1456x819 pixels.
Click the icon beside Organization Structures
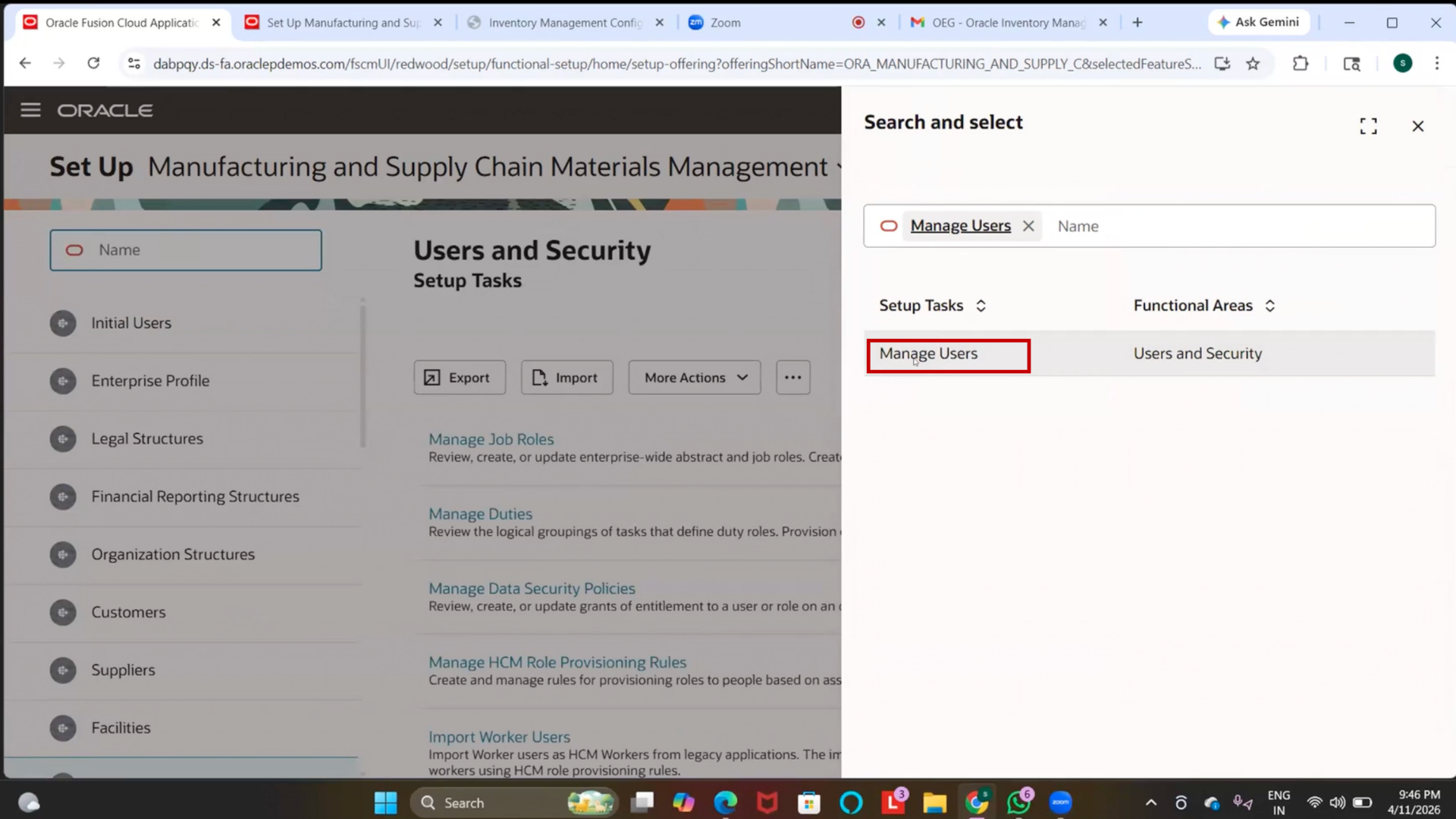[x=63, y=554]
